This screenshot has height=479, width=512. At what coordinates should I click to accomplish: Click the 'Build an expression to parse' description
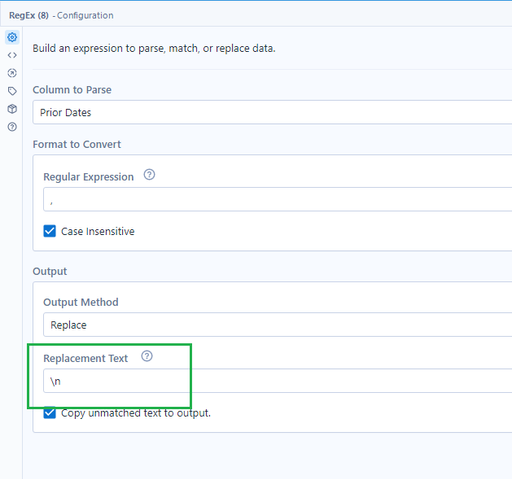click(154, 48)
